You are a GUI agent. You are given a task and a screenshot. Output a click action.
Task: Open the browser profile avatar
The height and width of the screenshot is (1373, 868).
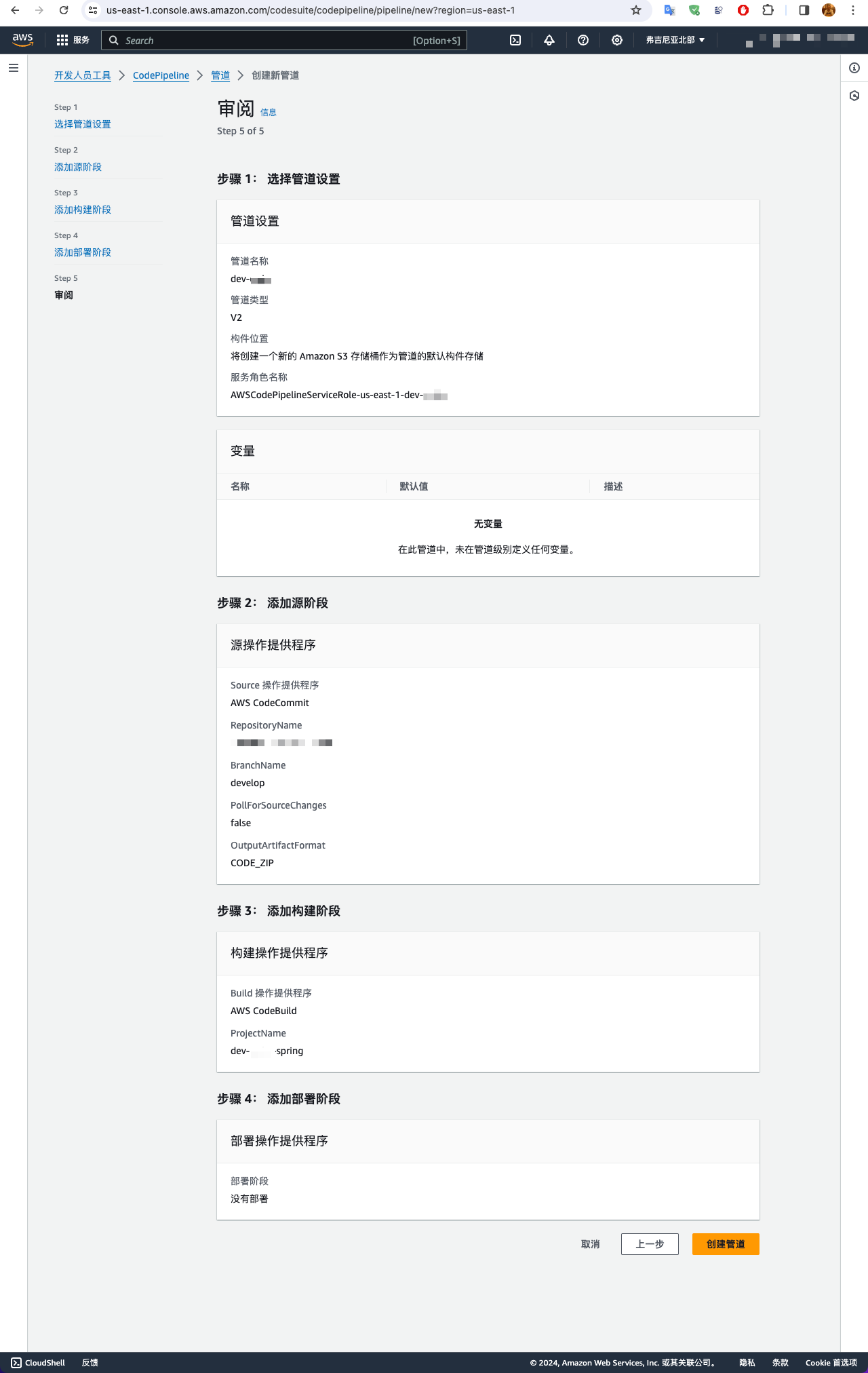[829, 10]
